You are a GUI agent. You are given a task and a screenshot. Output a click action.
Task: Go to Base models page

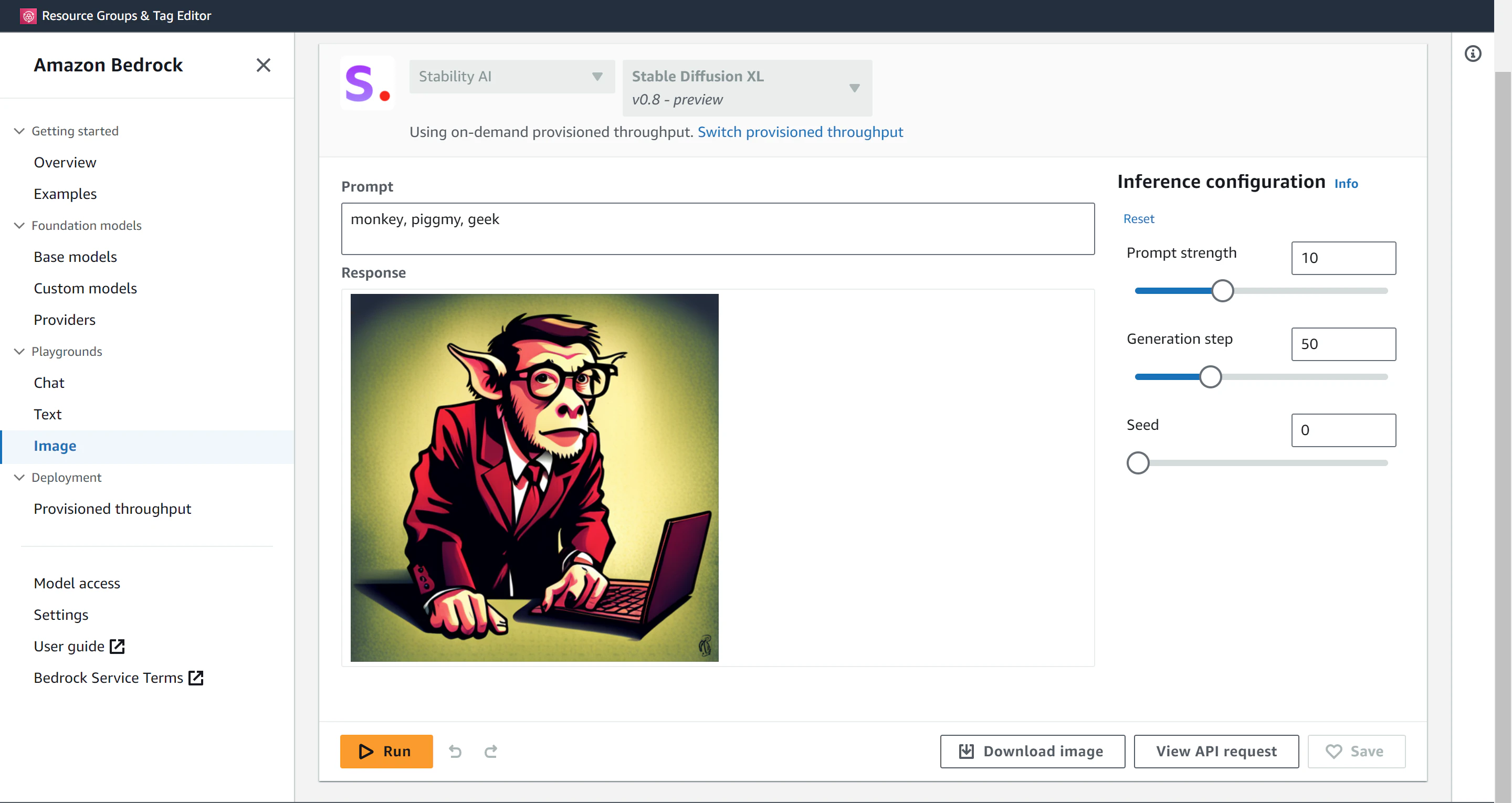coord(75,257)
